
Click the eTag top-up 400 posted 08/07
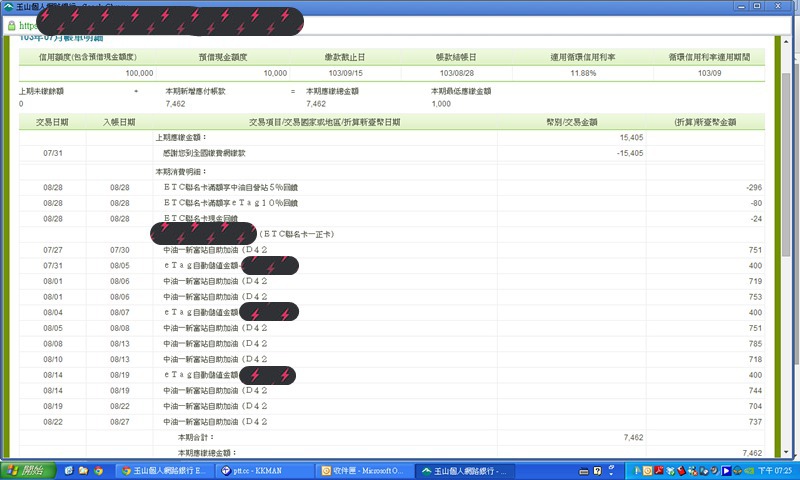click(x=755, y=312)
